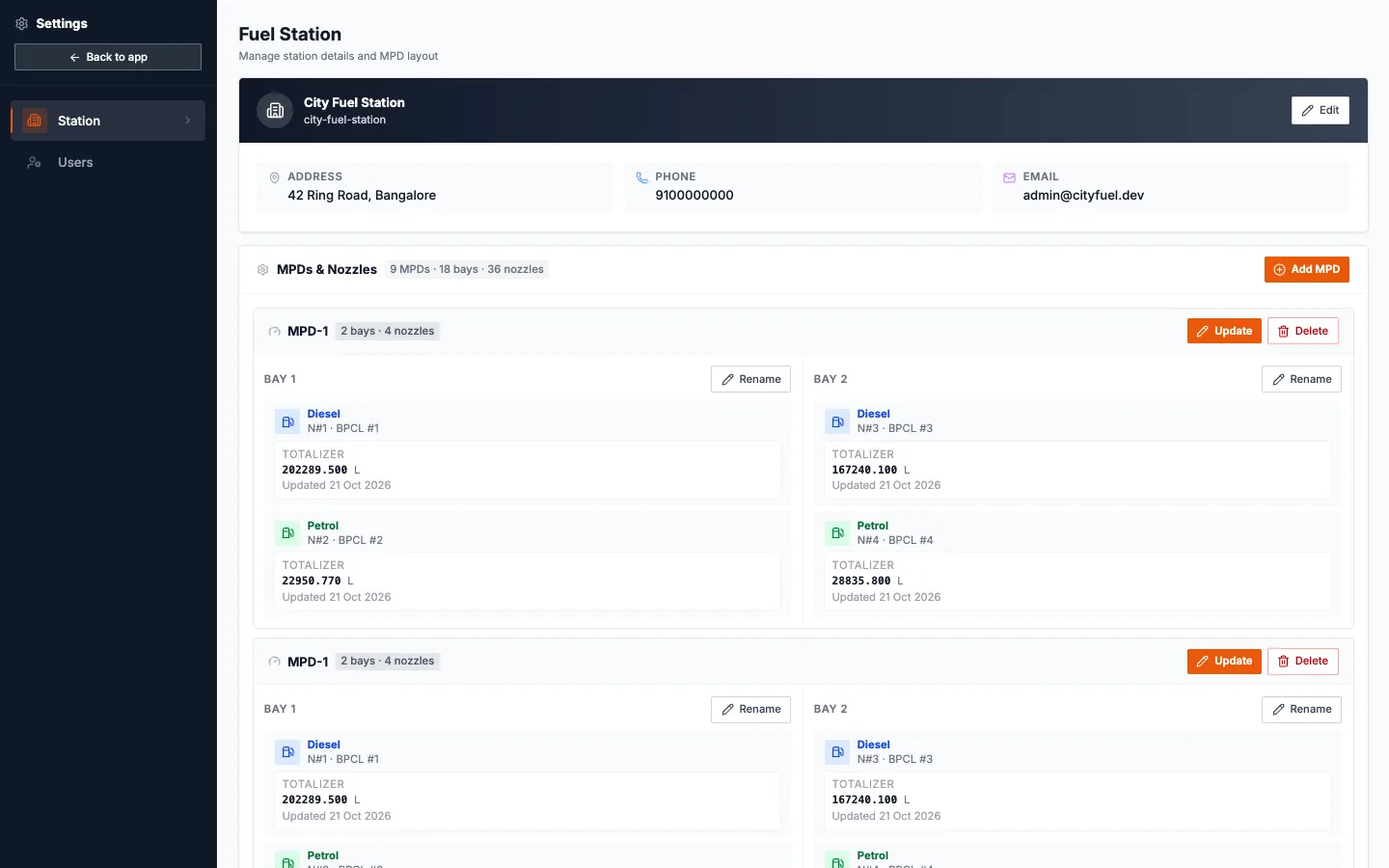Go back to app via Back button
The width and height of the screenshot is (1389, 868).
tap(108, 57)
